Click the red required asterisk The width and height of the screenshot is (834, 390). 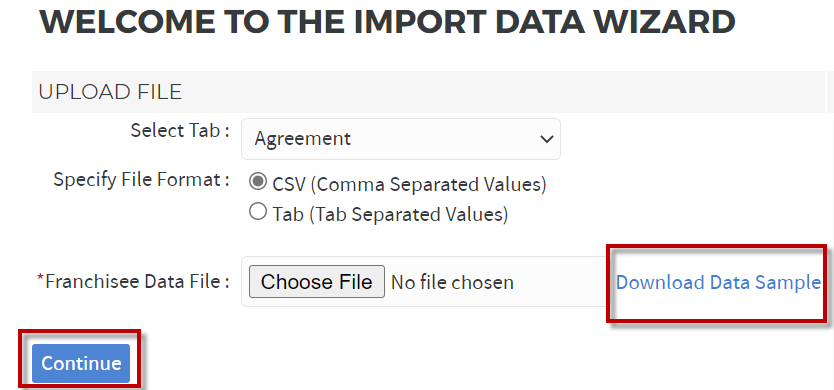click(x=40, y=279)
